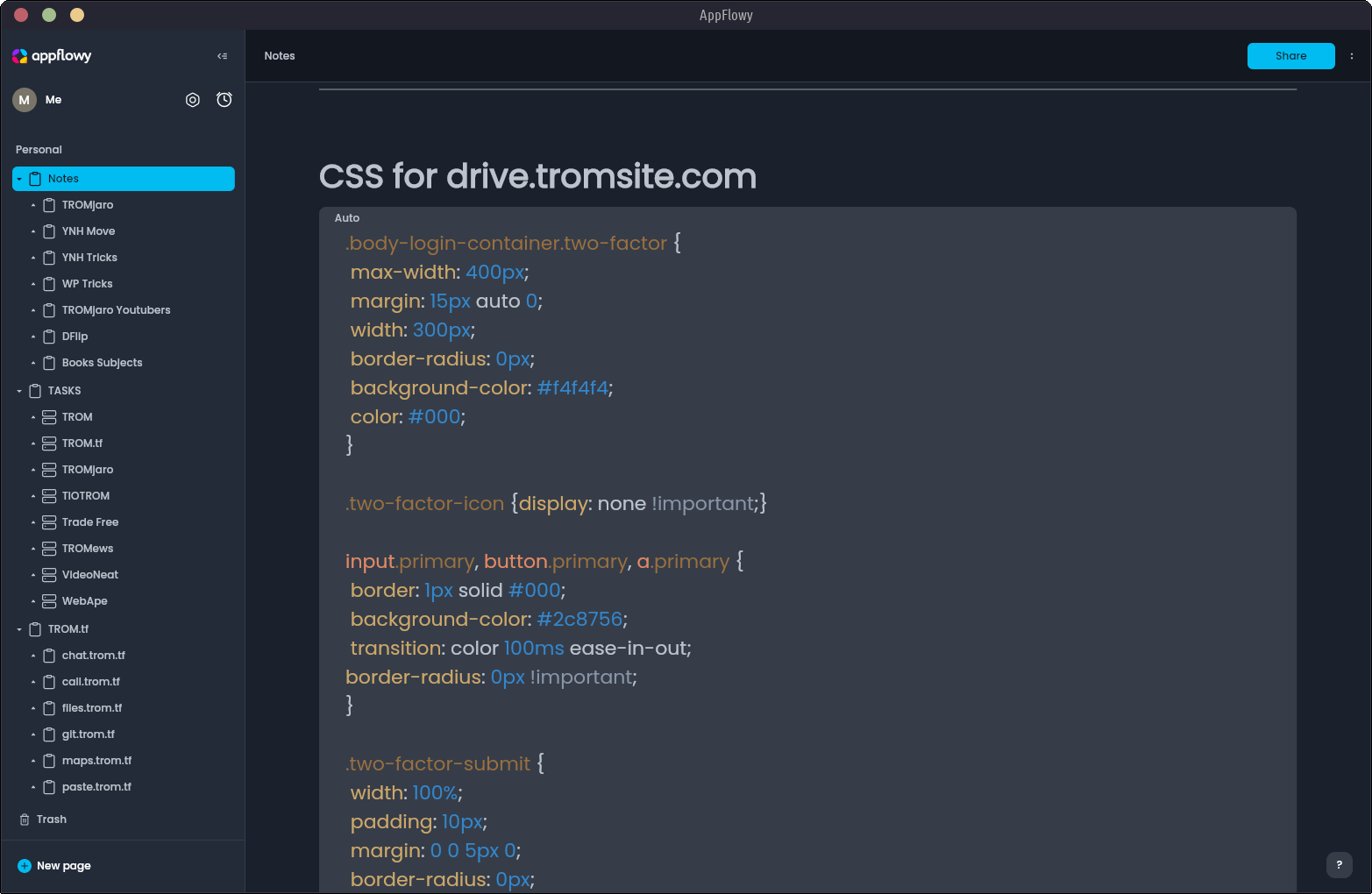Click the background-color #2c8756 code line
This screenshot has height=894, width=1372.
(x=488, y=620)
